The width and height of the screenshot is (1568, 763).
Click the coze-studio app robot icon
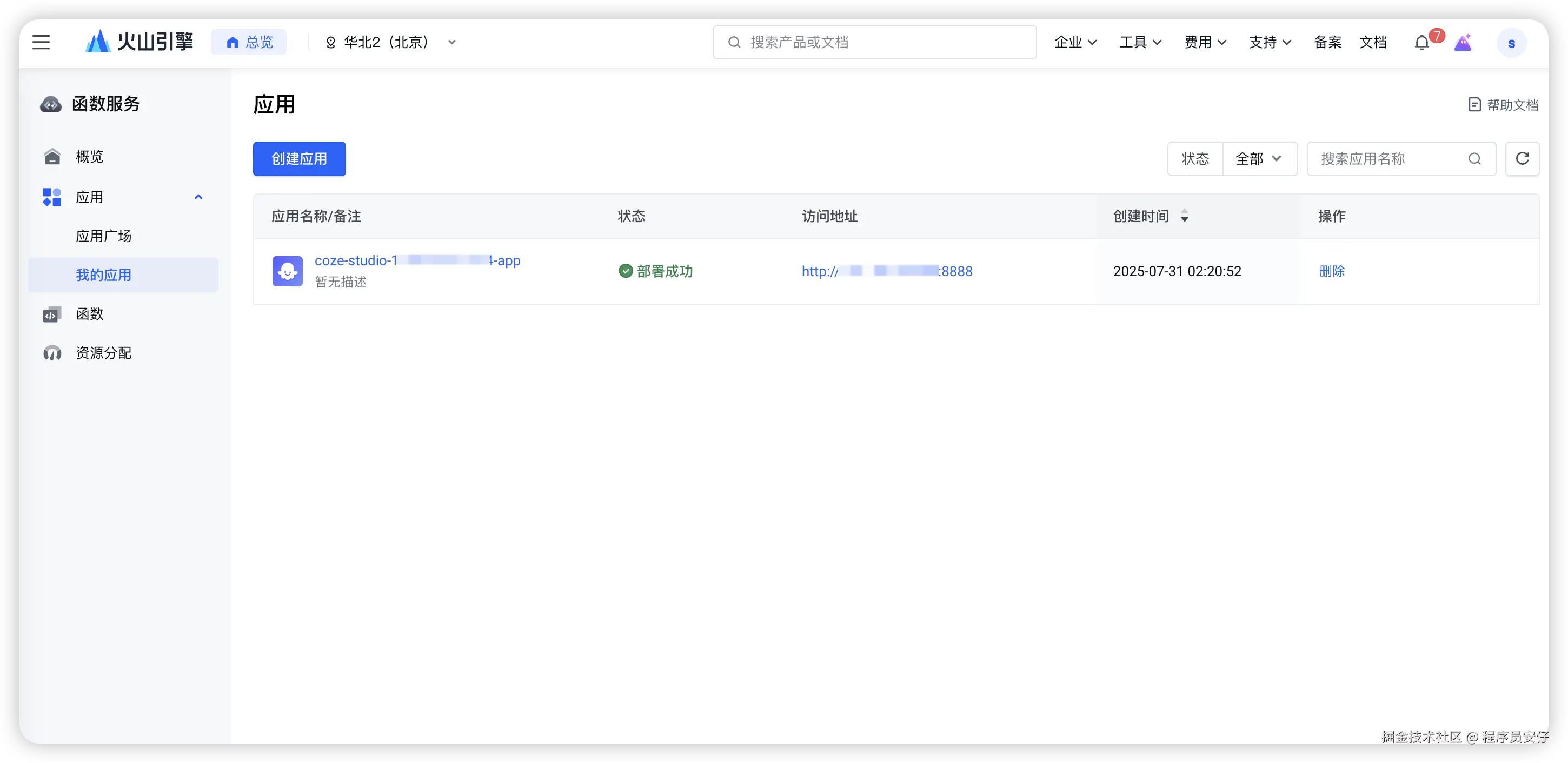[x=287, y=271]
